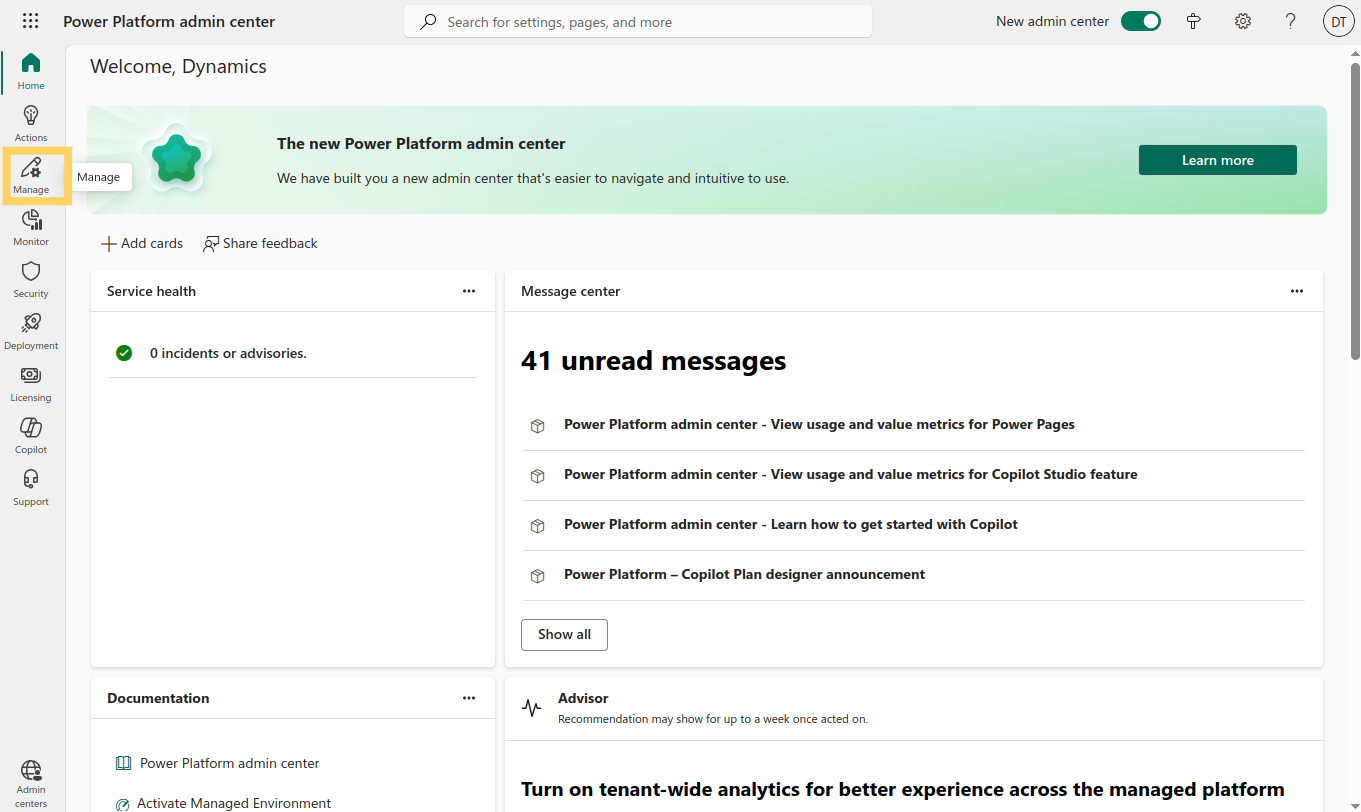Image resolution: width=1361 pixels, height=812 pixels.
Task: Open the app launcher waffle icon
Action: click(31, 21)
